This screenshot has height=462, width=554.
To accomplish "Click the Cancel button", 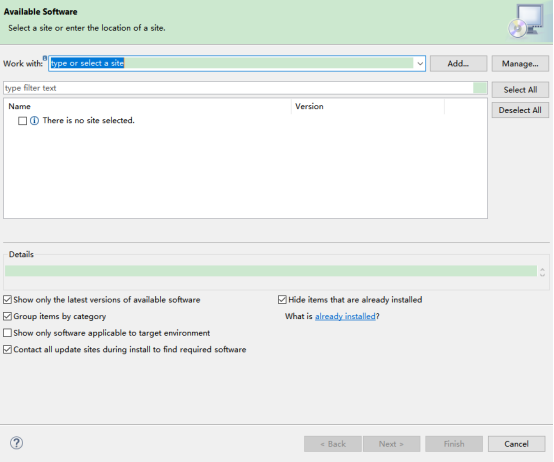I will (x=516, y=444).
